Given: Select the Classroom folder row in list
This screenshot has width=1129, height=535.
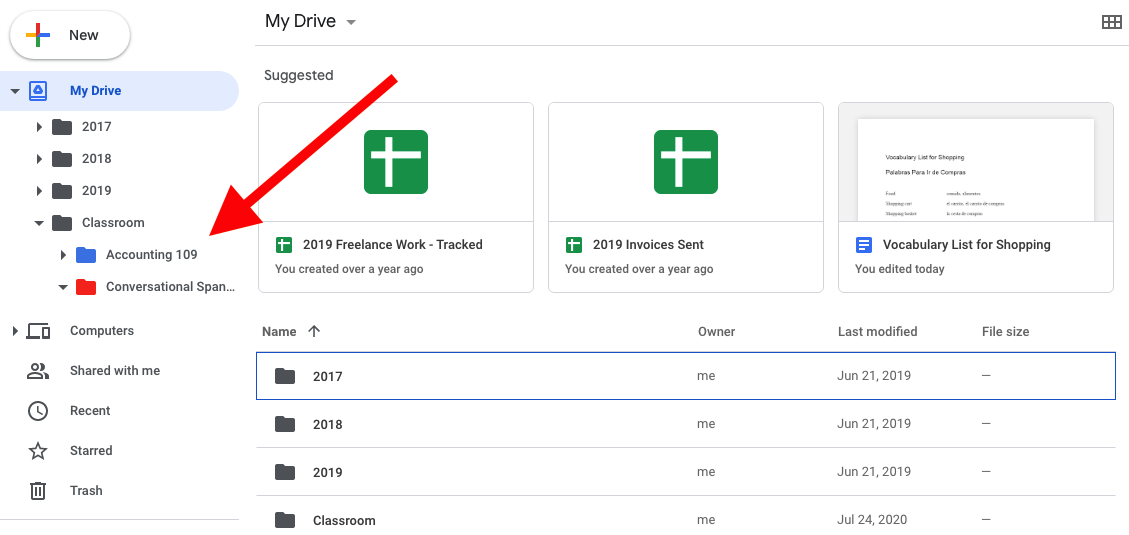Looking at the screenshot, I should (x=686, y=516).
